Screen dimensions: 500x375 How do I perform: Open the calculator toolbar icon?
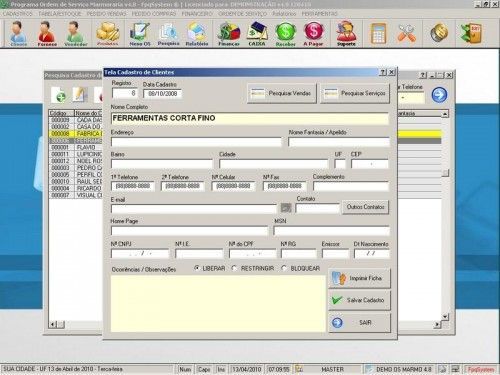[379, 33]
